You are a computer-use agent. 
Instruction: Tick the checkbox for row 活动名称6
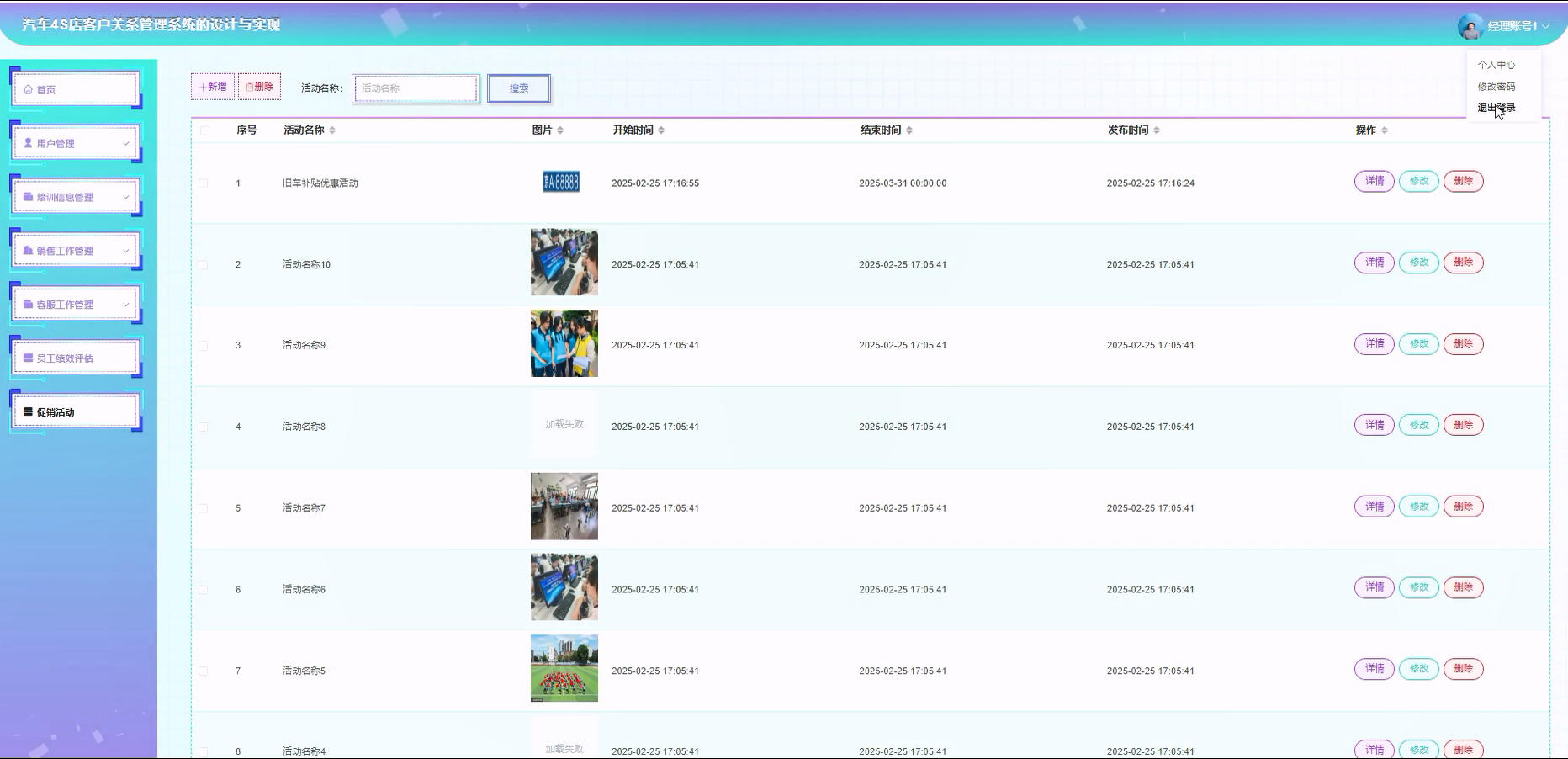[203, 590]
